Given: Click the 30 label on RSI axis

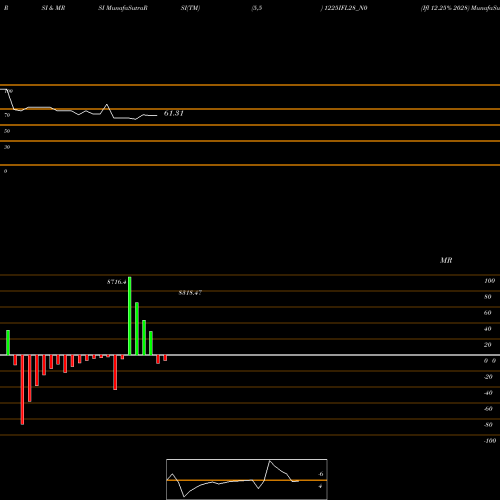Looking at the screenshot, I should click(x=7, y=147).
